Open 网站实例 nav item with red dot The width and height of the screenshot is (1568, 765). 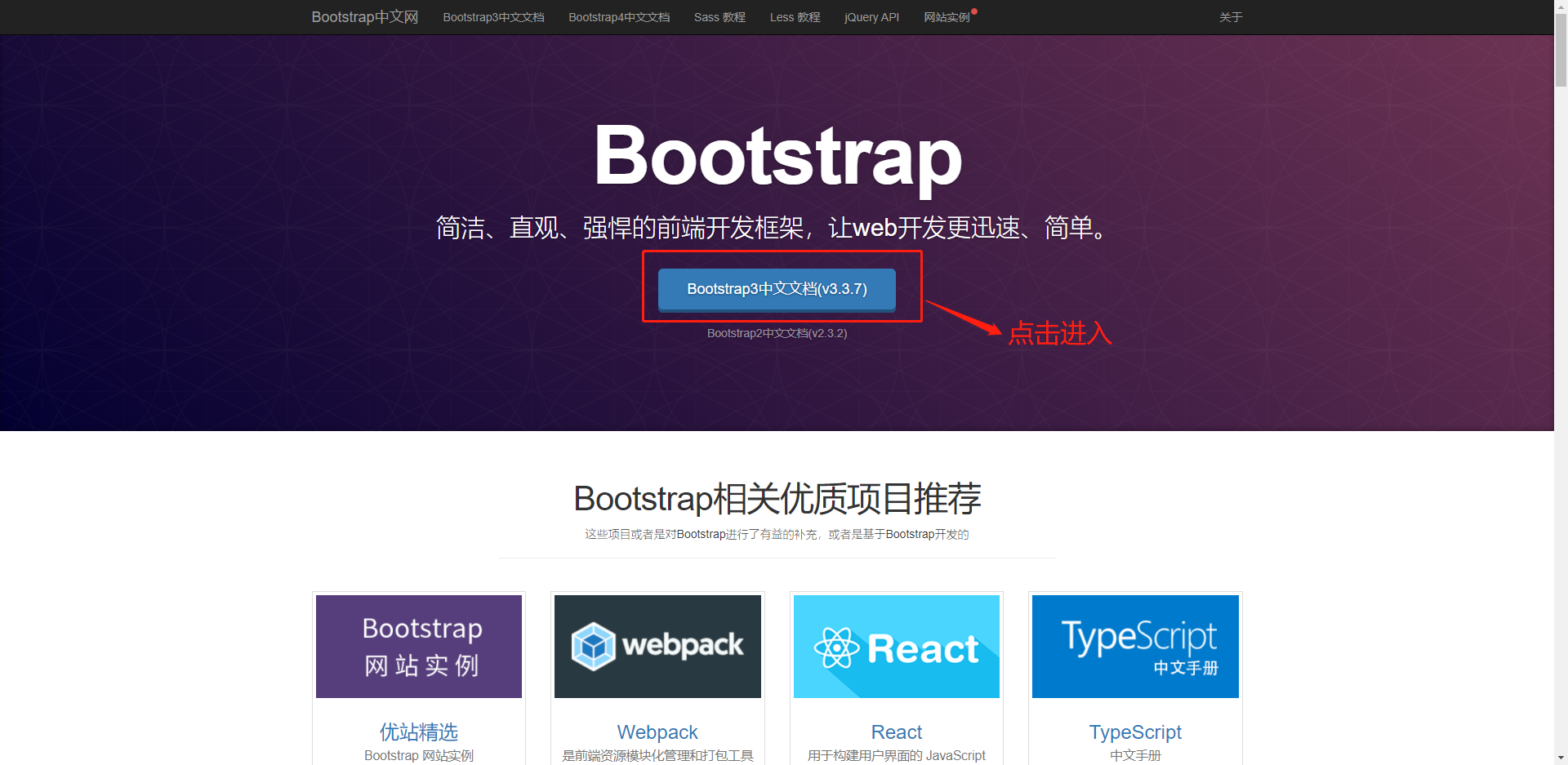pos(947,17)
